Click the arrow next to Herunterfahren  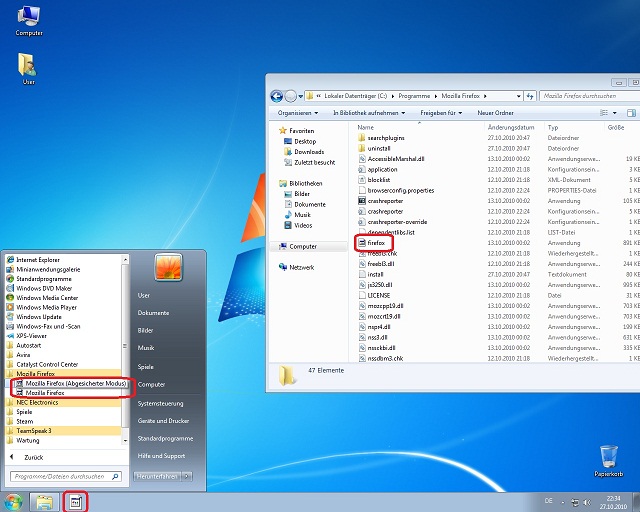point(187,476)
